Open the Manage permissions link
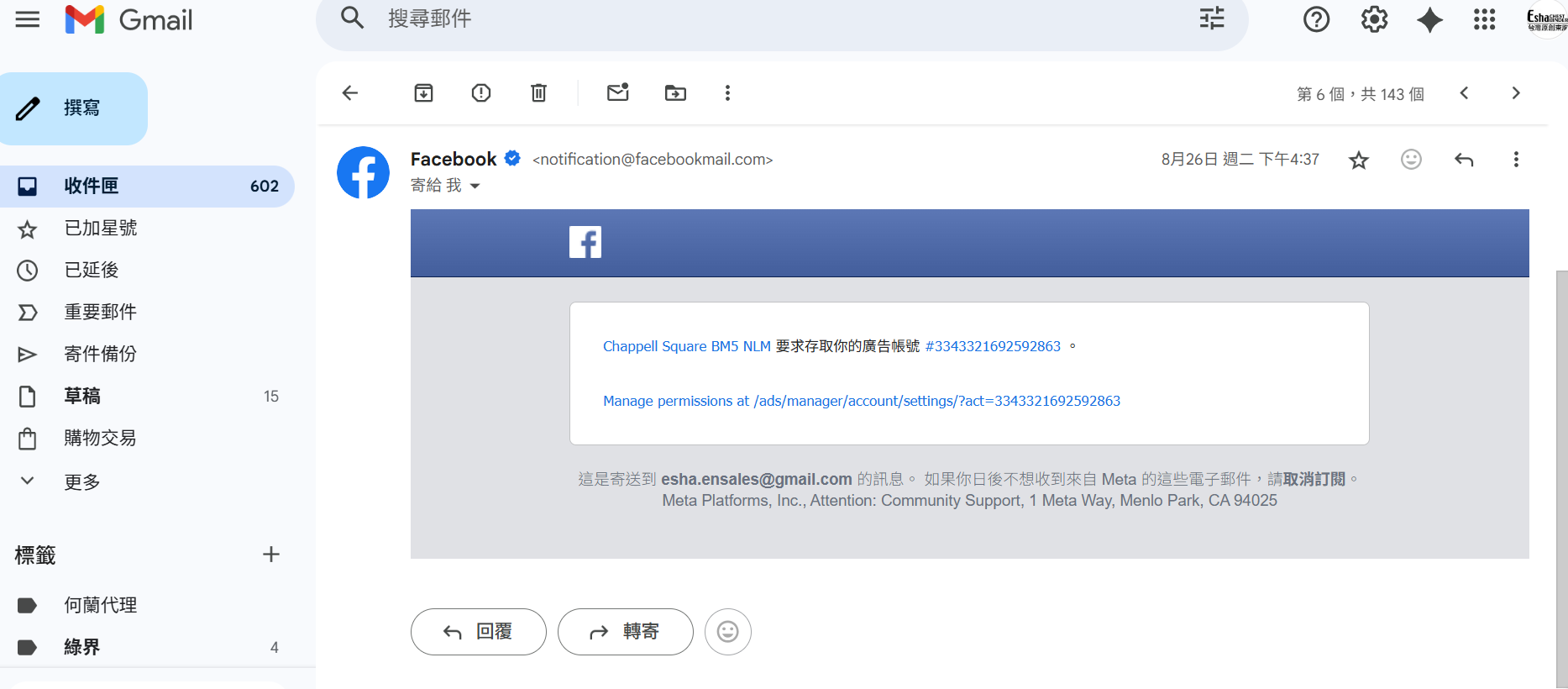This screenshot has width=1568, height=689. (x=862, y=402)
